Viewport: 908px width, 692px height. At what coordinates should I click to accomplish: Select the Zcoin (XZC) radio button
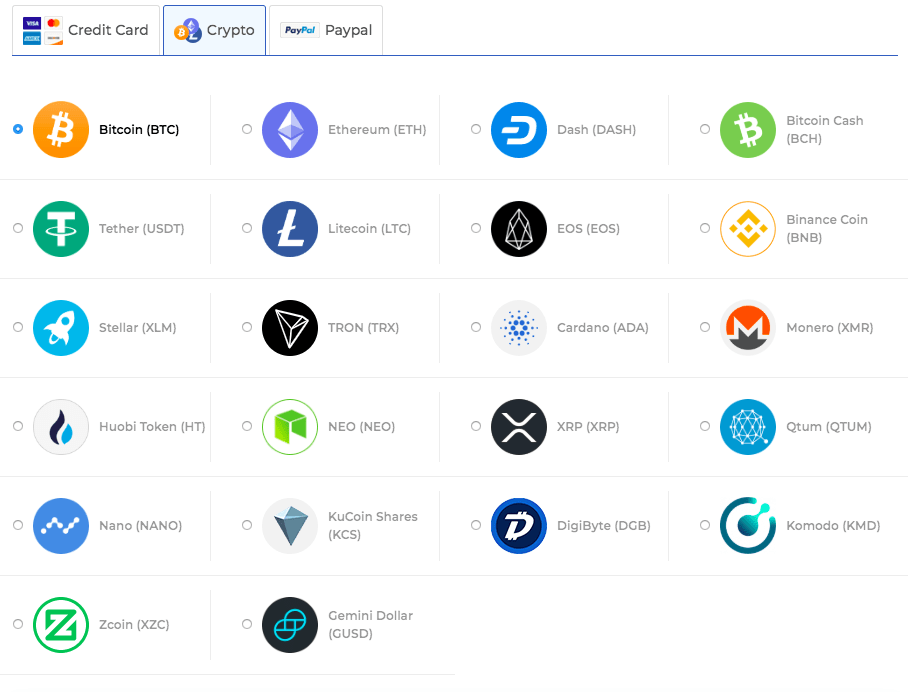point(18,624)
